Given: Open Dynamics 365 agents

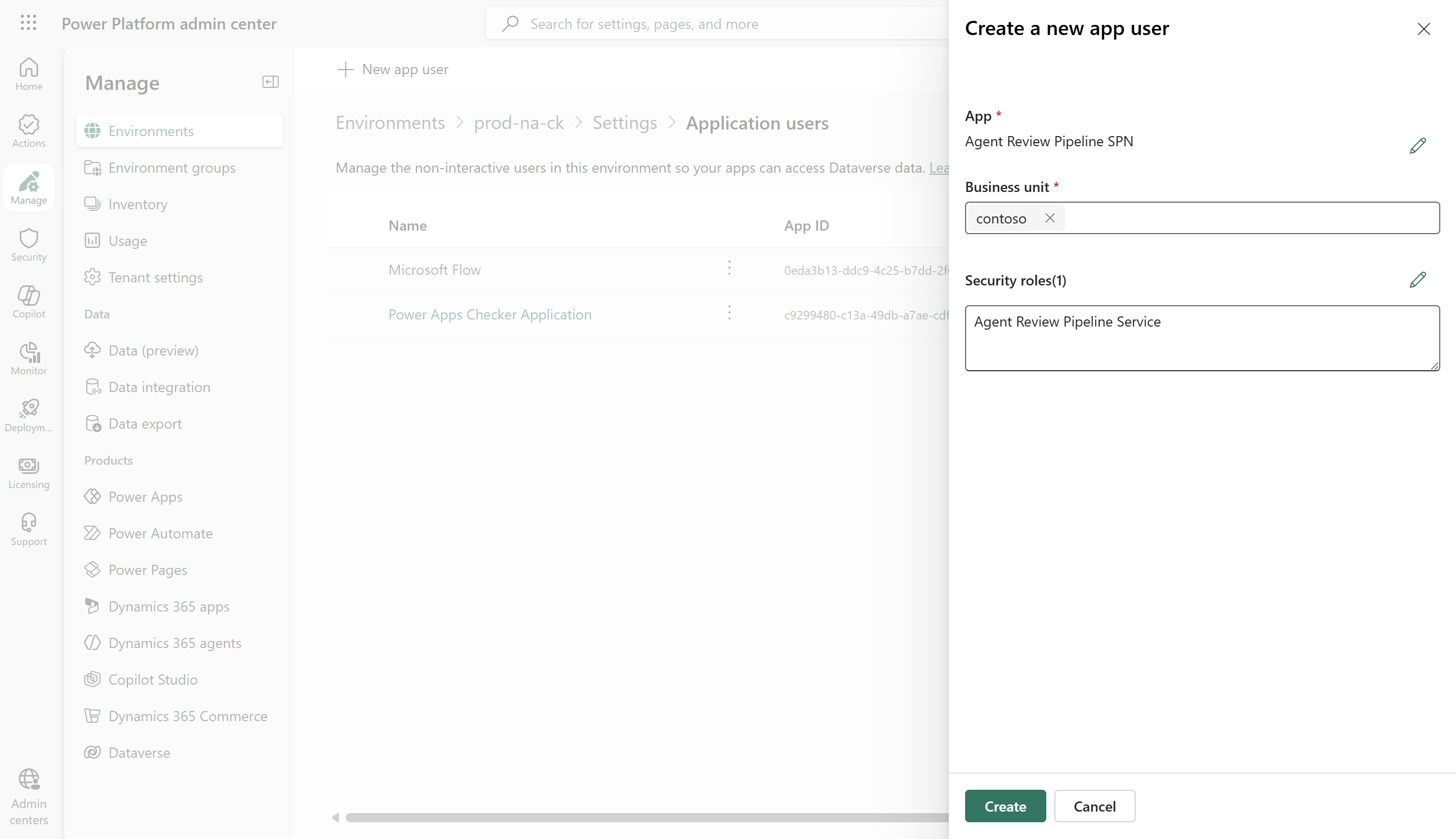Looking at the screenshot, I should tap(179, 643).
